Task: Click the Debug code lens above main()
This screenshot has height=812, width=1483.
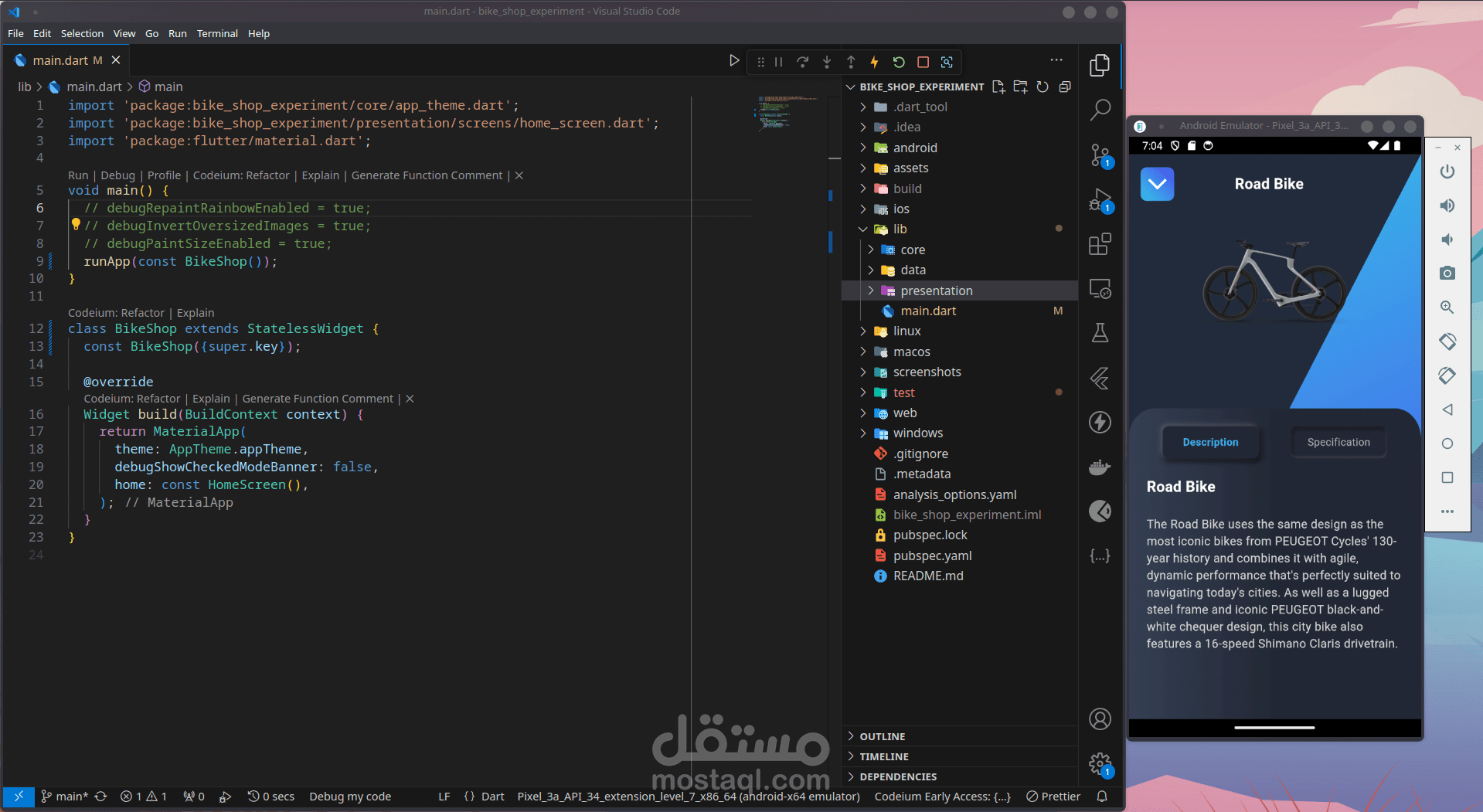Action: pos(117,175)
